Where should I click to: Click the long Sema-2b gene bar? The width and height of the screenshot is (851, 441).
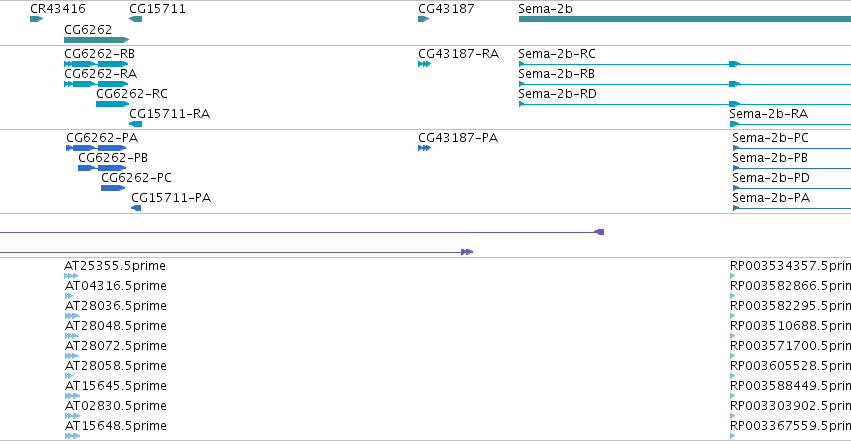(685, 19)
